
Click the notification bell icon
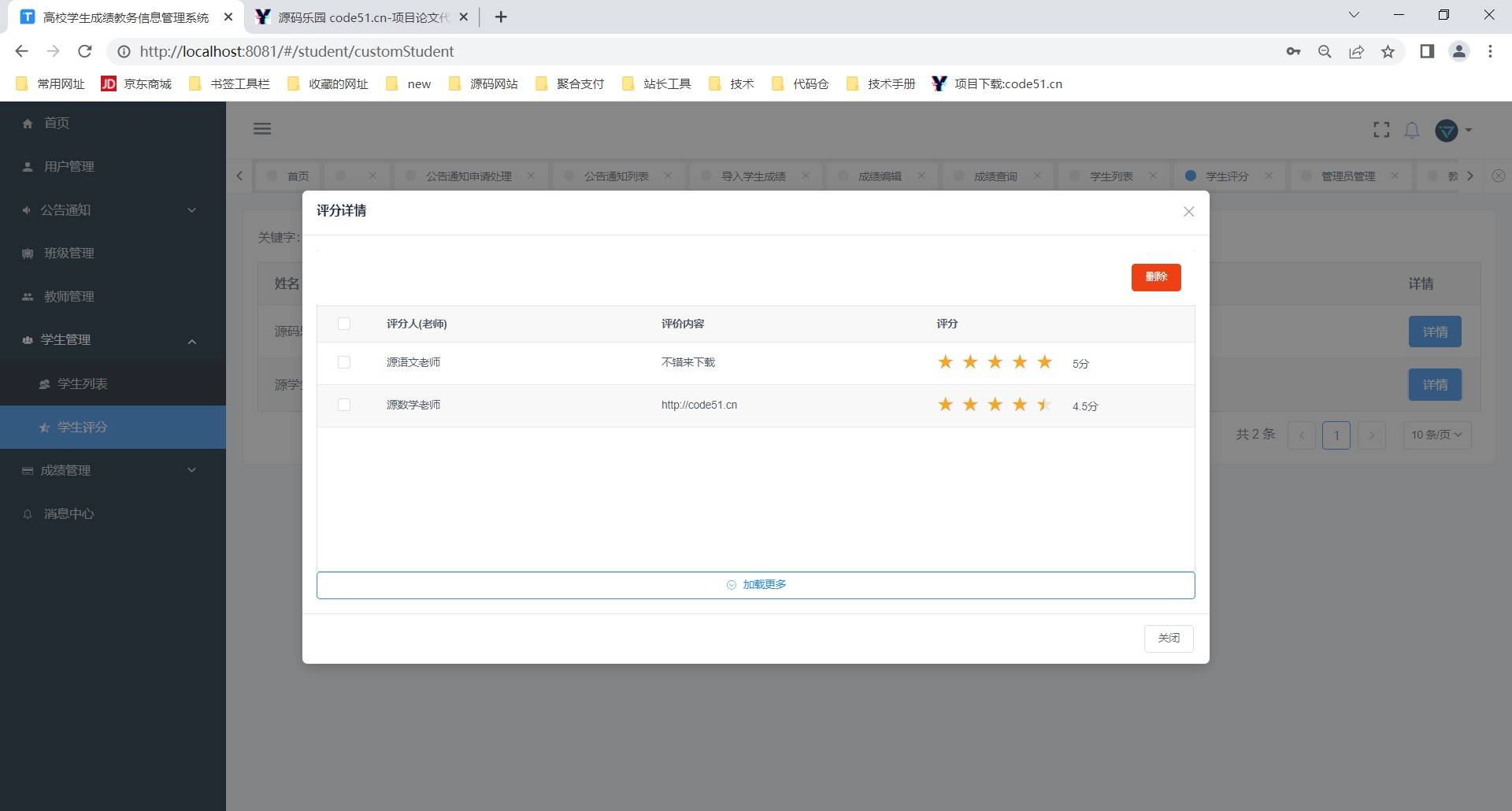pos(1411,131)
